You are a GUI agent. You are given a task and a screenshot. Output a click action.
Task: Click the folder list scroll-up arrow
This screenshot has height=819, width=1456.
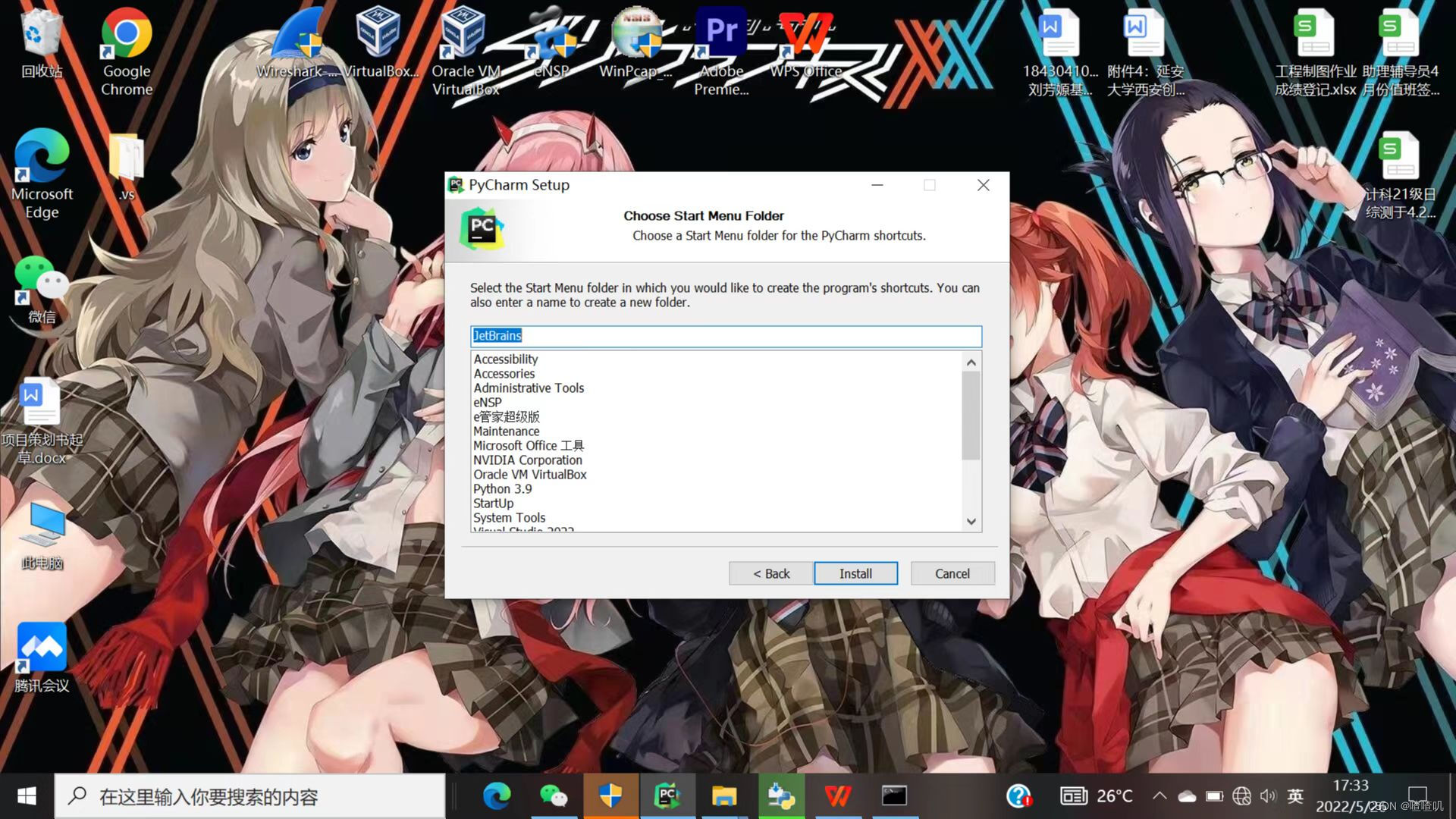(x=971, y=362)
